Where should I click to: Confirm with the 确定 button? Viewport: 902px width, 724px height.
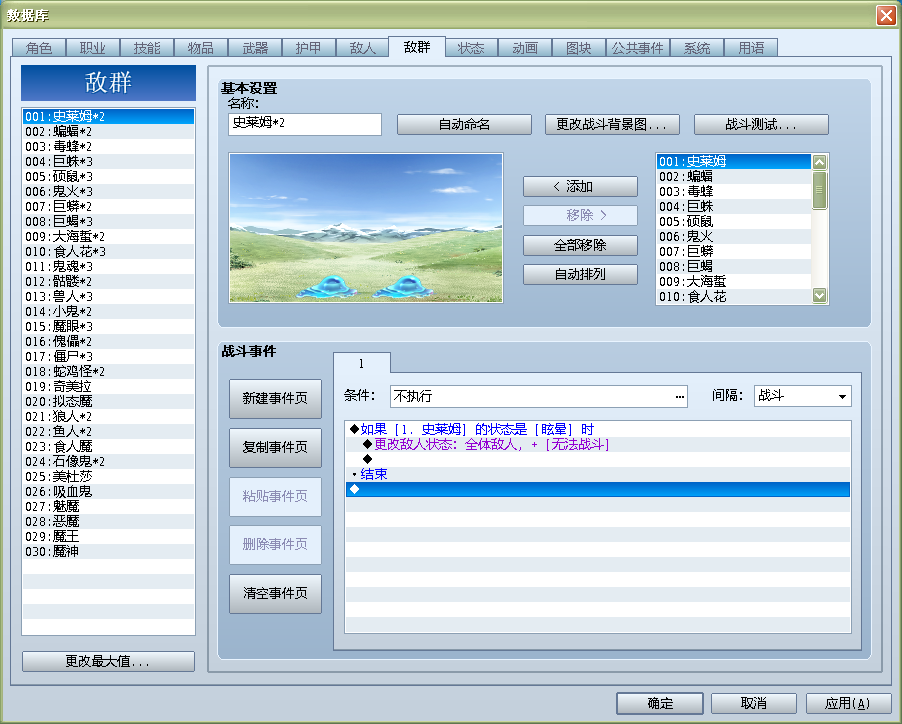[x=660, y=703]
